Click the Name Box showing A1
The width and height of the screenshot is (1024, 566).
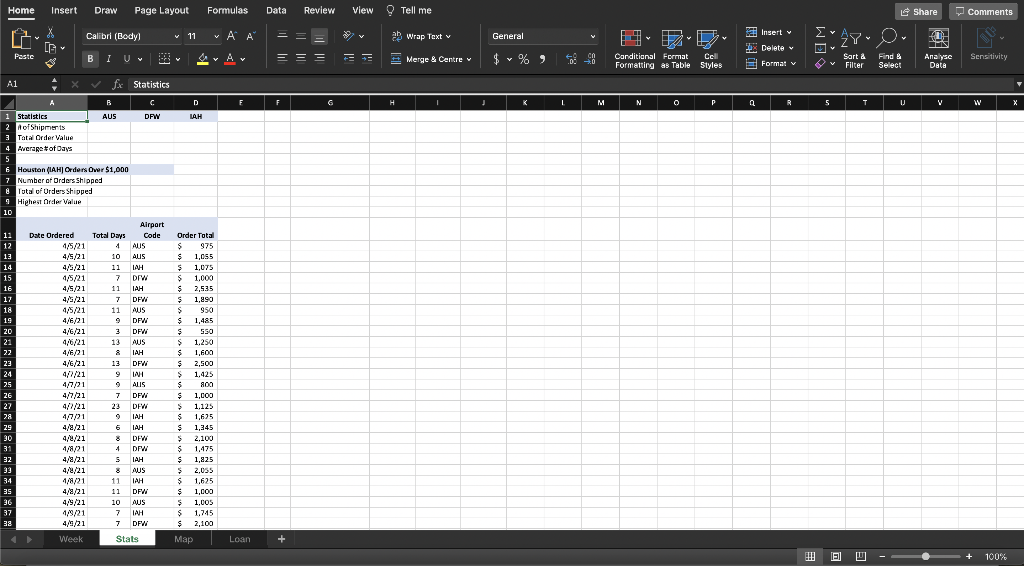click(x=22, y=85)
